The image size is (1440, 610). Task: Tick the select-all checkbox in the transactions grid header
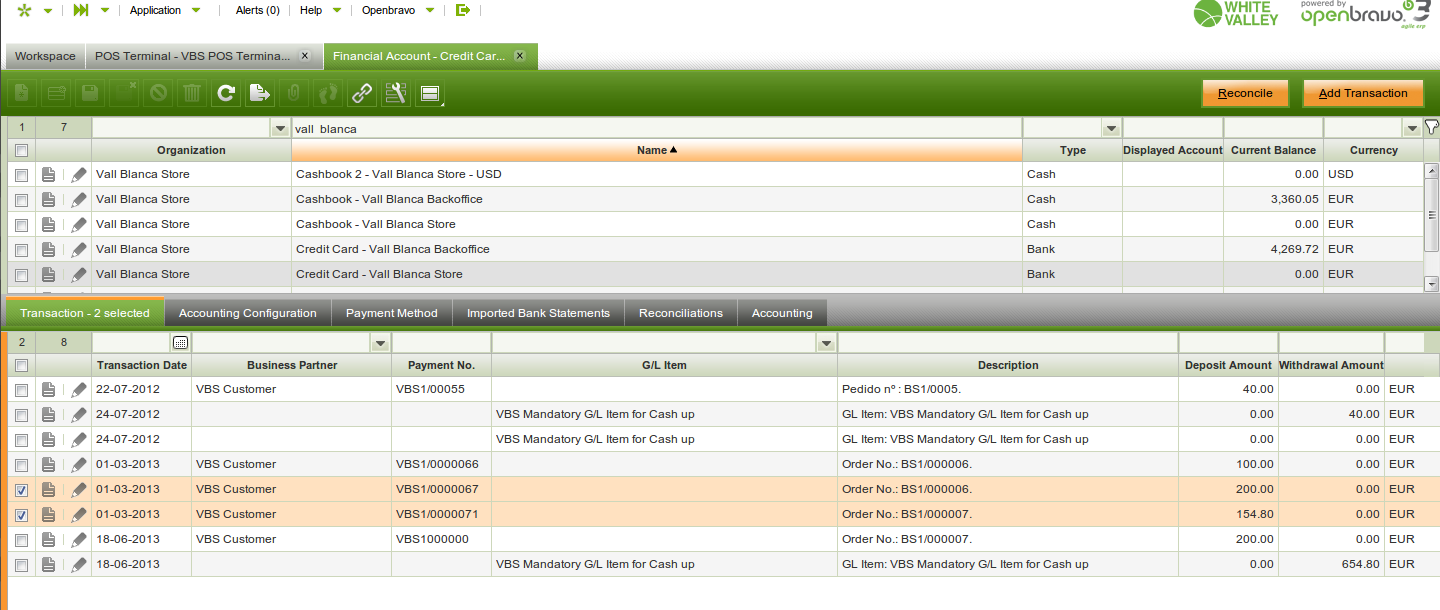click(x=21, y=365)
